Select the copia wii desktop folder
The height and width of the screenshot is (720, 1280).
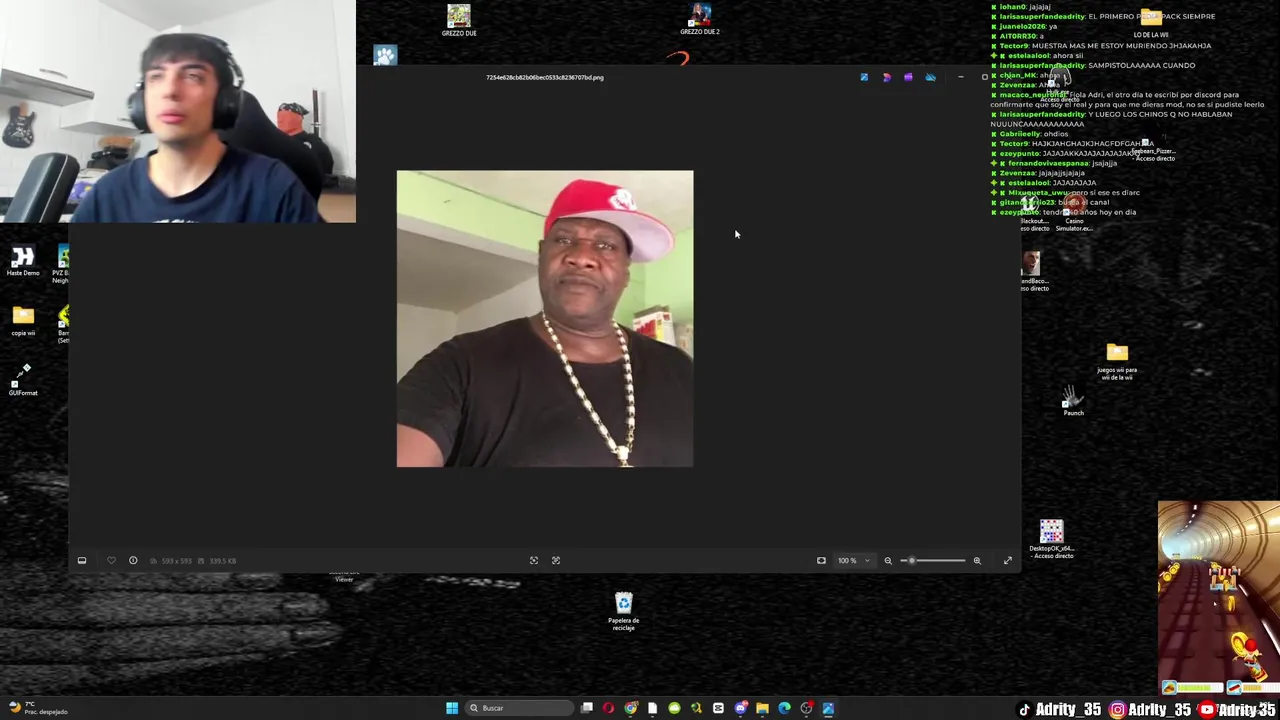[x=23, y=322]
